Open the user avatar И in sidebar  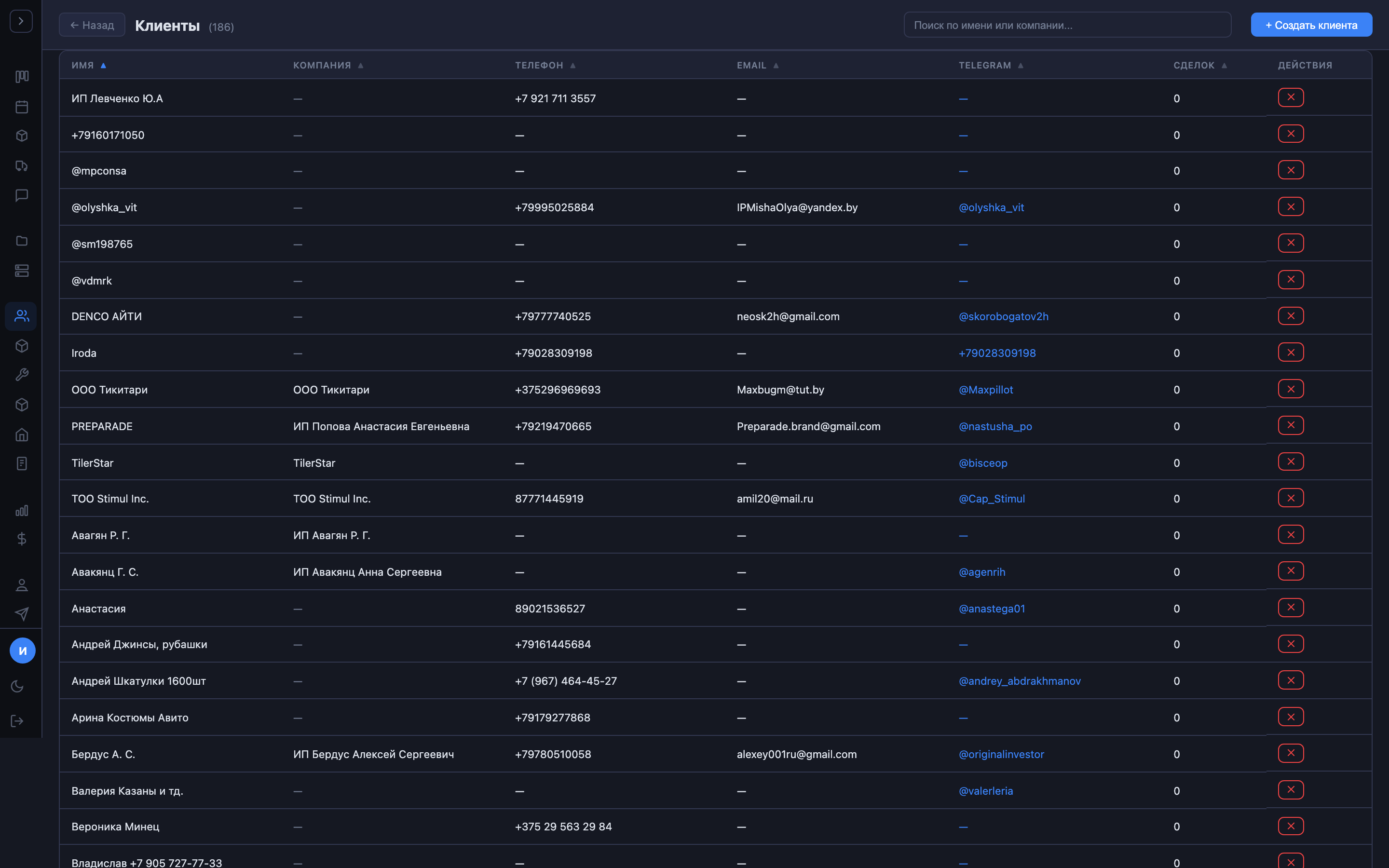click(22, 651)
